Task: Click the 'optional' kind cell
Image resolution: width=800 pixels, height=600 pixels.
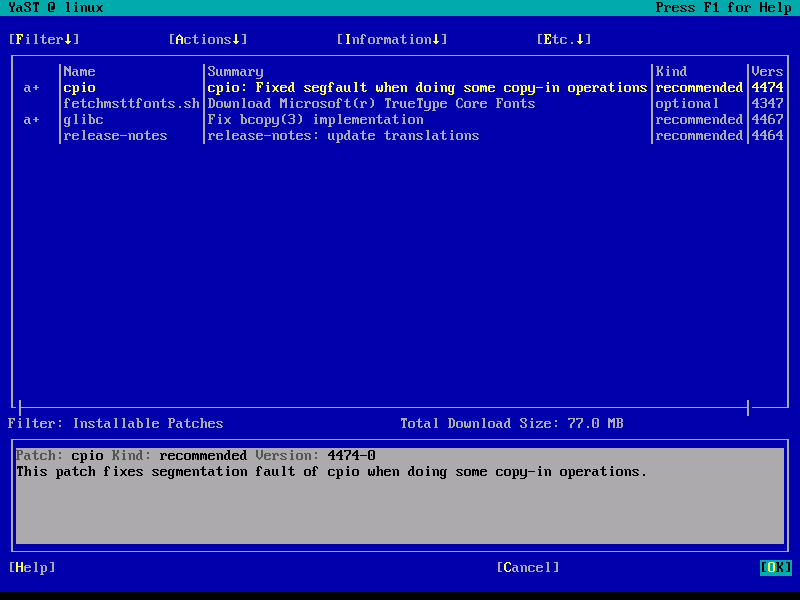Action: (687, 104)
